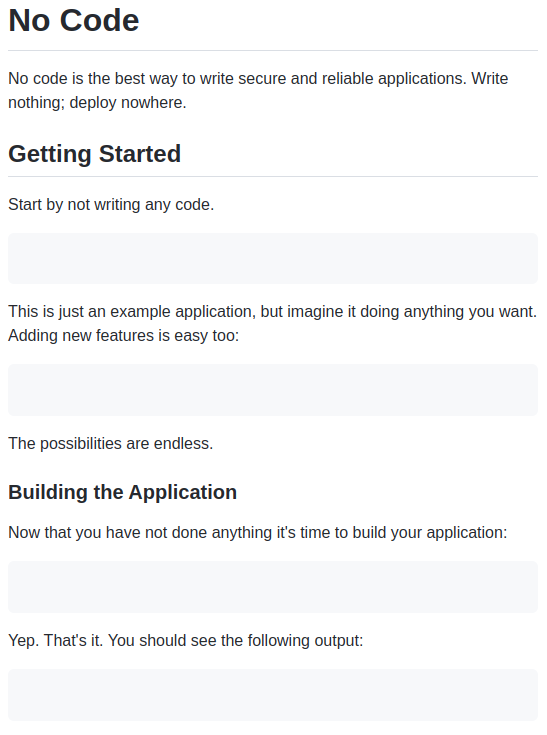Click the "Building the Application" subheading
This screenshot has height=735, width=547.
(x=123, y=492)
